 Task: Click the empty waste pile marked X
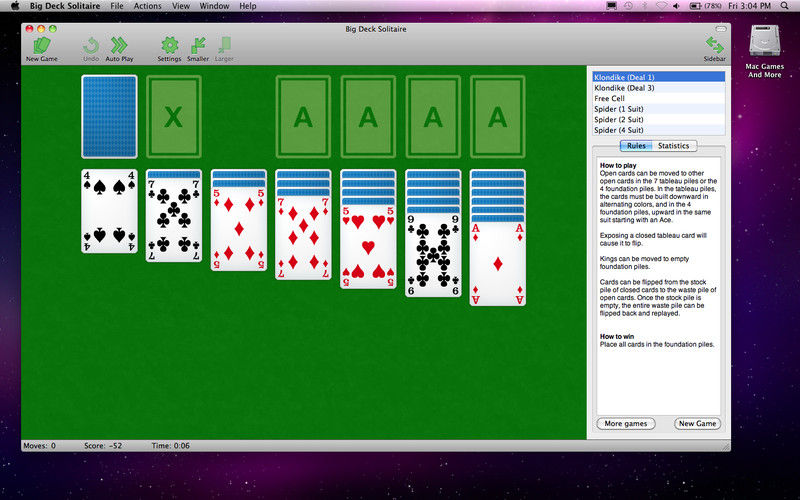pos(174,116)
